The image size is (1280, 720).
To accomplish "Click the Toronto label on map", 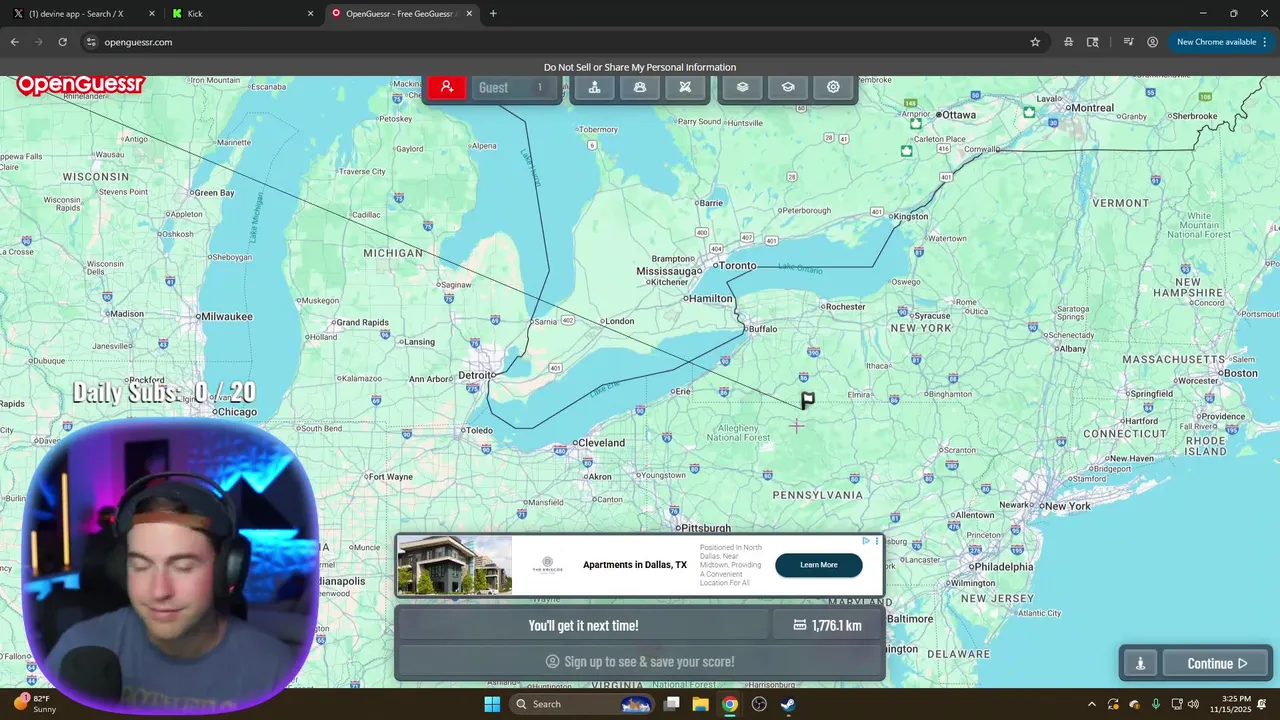I will point(736,266).
